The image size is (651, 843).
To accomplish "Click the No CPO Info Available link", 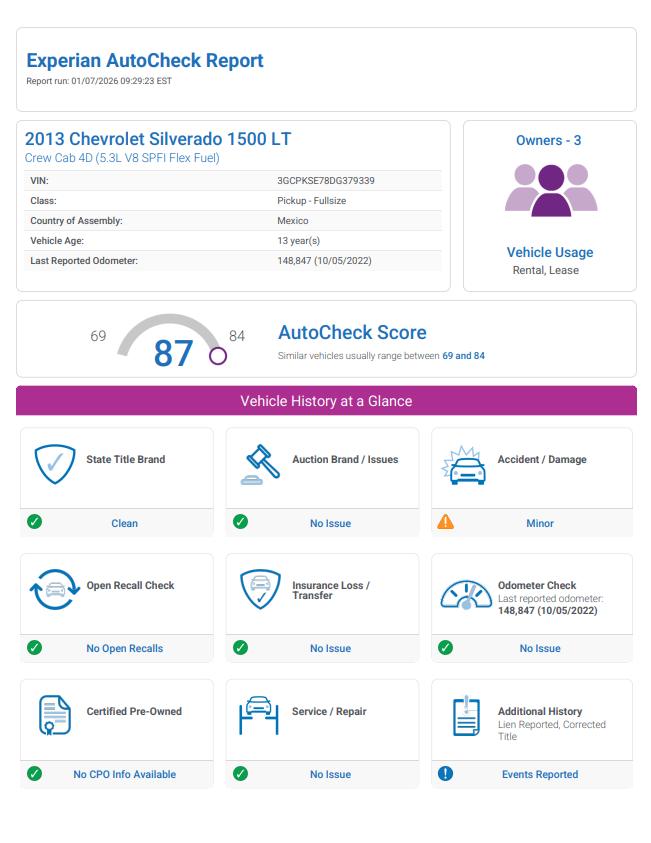I will (124, 774).
